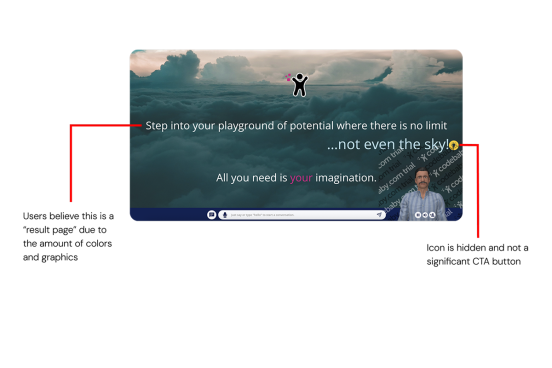The height and width of the screenshot is (368, 552).
Task: Click the annotation "Icon is hidden and not a significant CTA button"
Action: pos(477,255)
